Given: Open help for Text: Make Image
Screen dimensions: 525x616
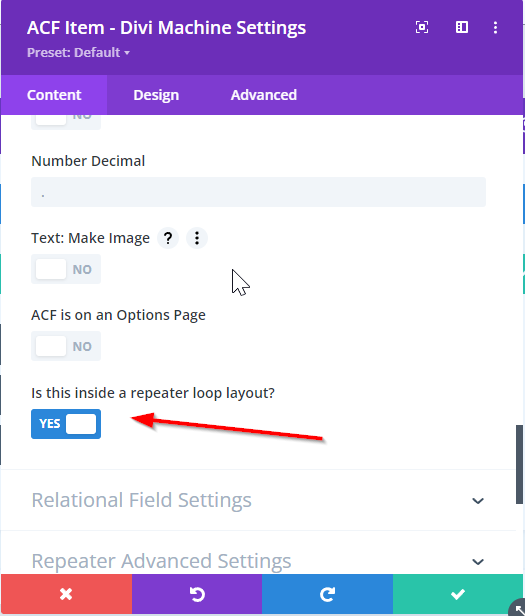Looking at the screenshot, I should 168,238.
